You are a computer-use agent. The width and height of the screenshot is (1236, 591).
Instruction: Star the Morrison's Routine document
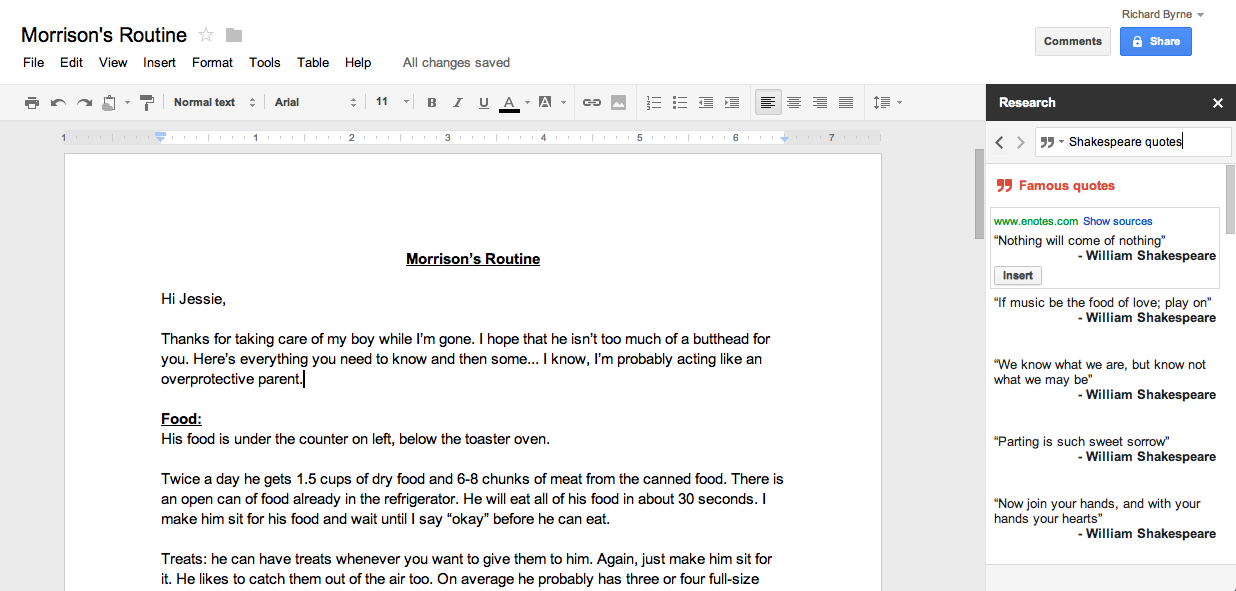coord(206,35)
